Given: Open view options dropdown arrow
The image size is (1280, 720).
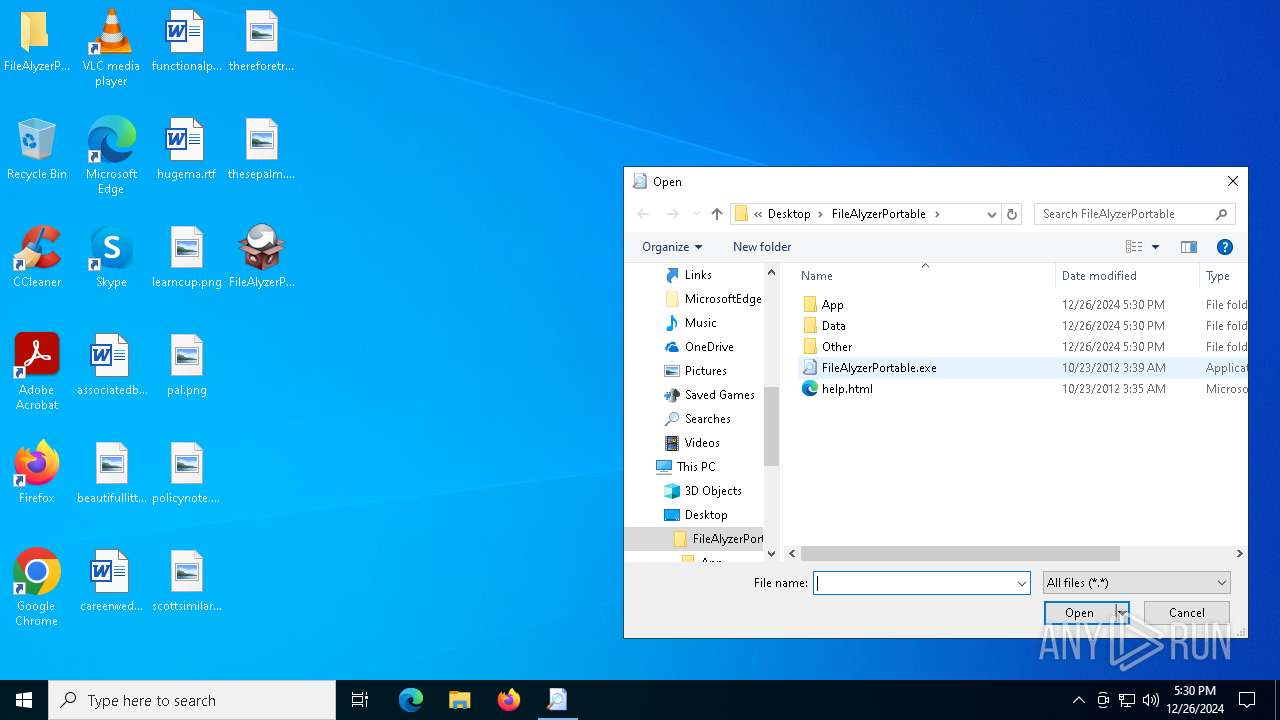Looking at the screenshot, I should (1156, 247).
